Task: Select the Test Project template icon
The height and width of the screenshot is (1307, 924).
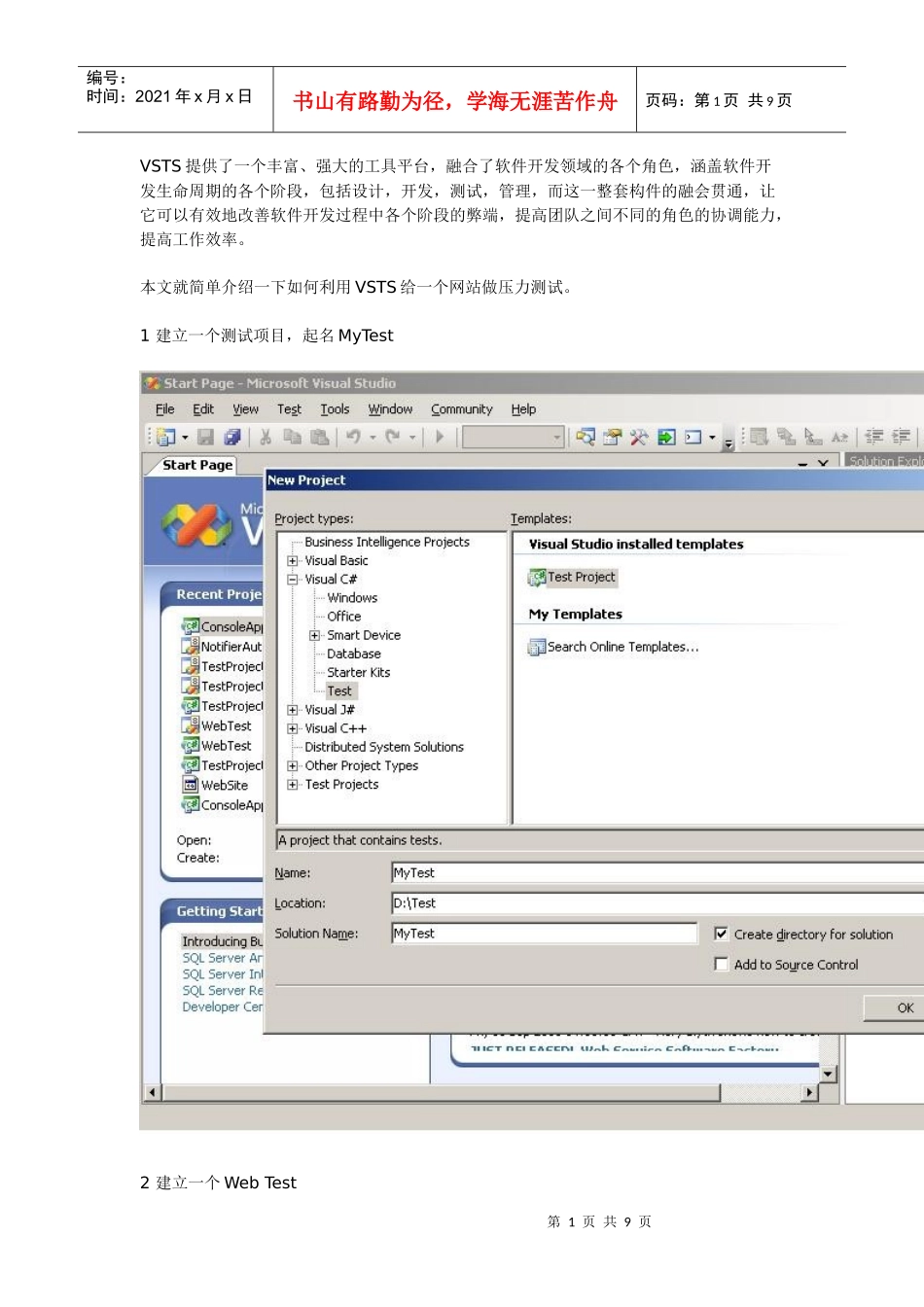Action: pos(537,578)
